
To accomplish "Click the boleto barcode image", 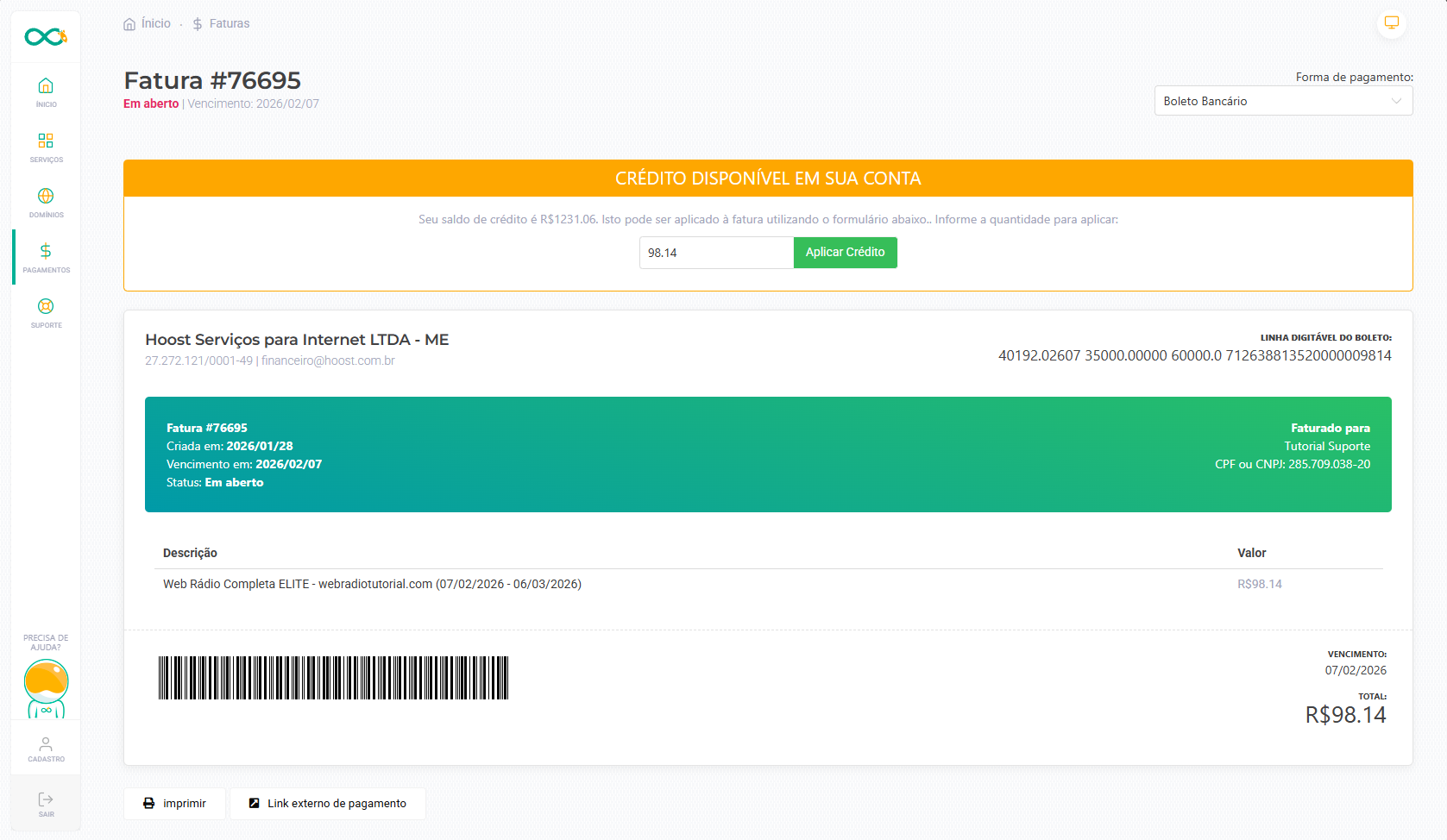I will tap(333, 678).
